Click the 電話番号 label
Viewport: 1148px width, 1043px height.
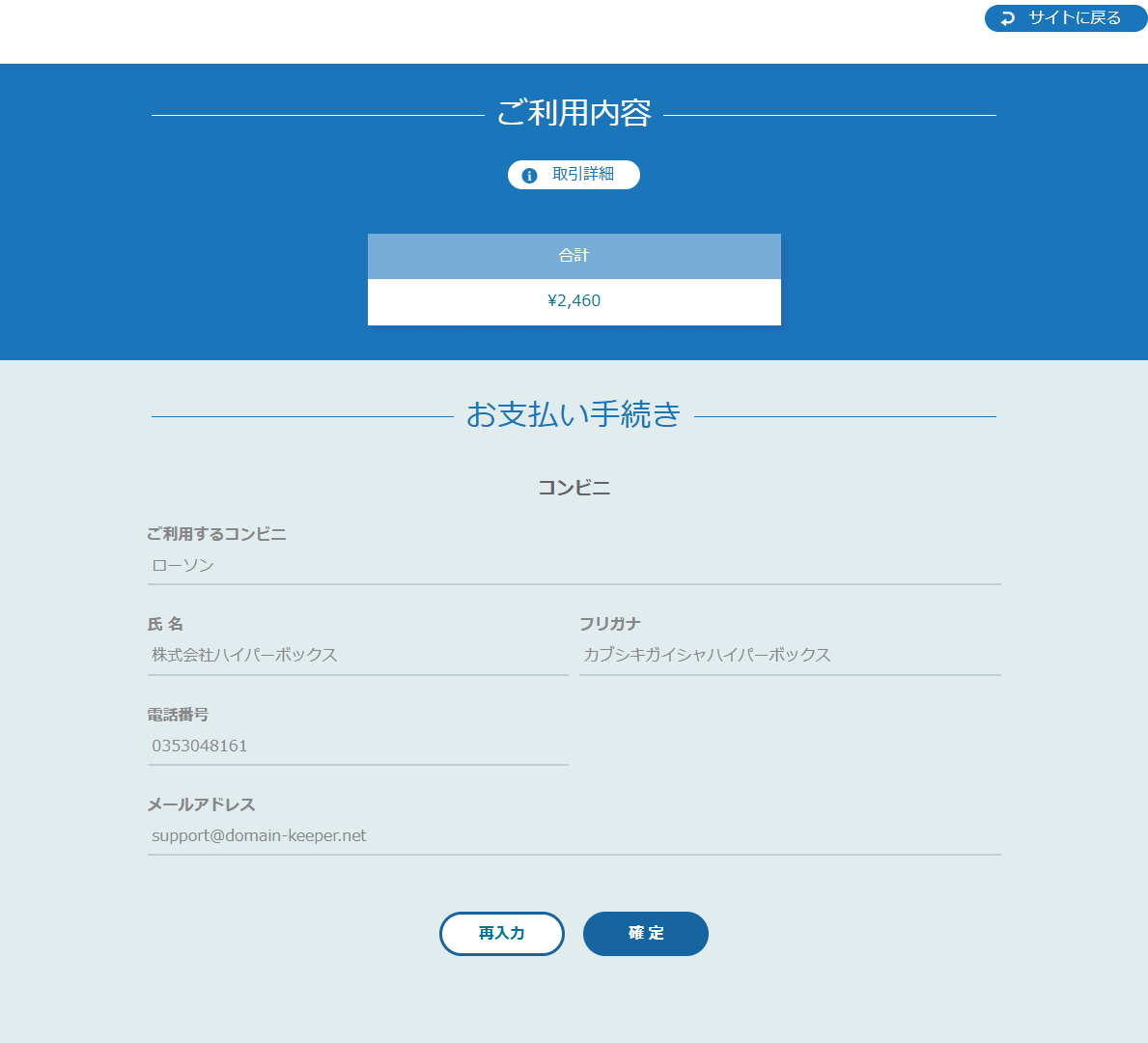pos(178,715)
